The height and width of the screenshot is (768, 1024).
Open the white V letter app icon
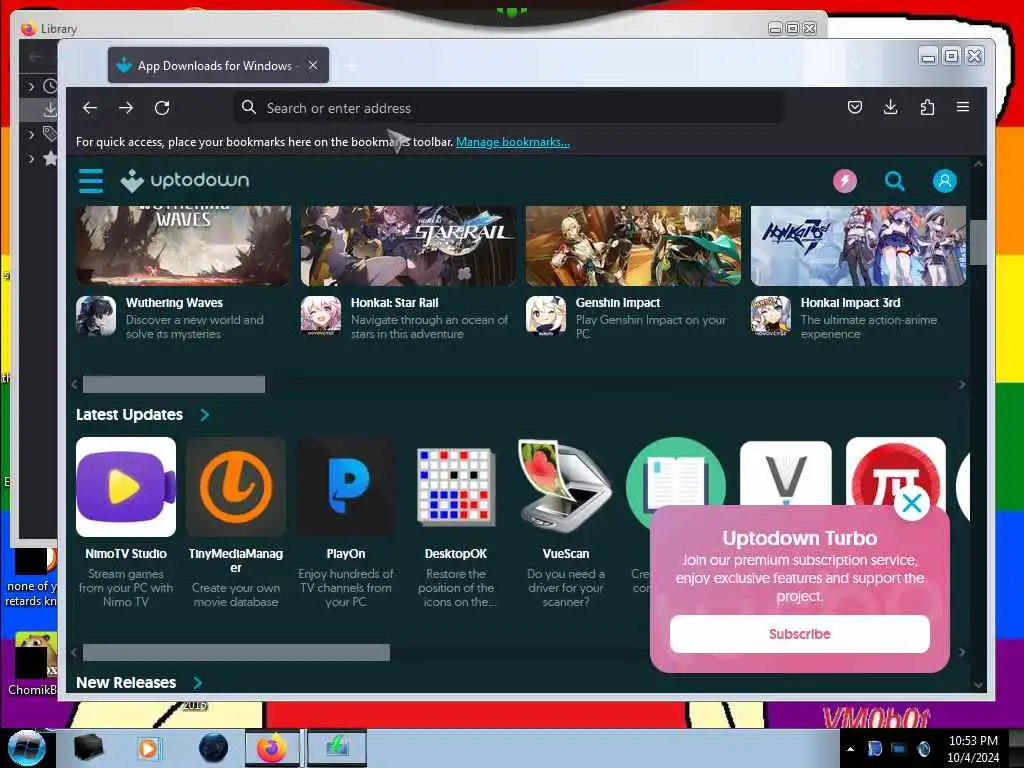coord(786,472)
